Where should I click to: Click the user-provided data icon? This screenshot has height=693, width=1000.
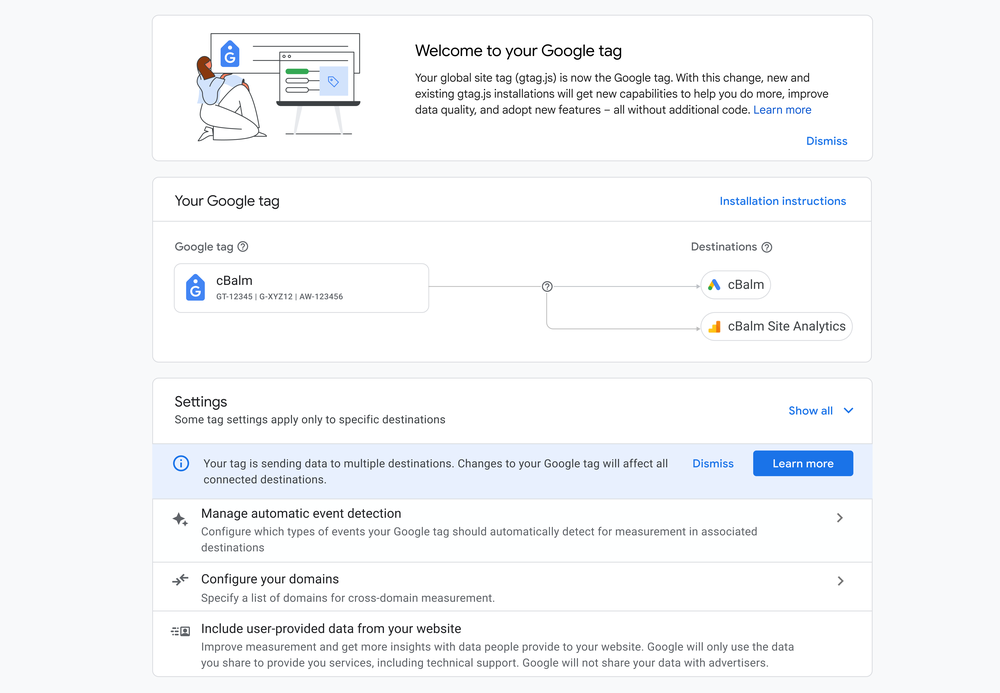coord(180,631)
